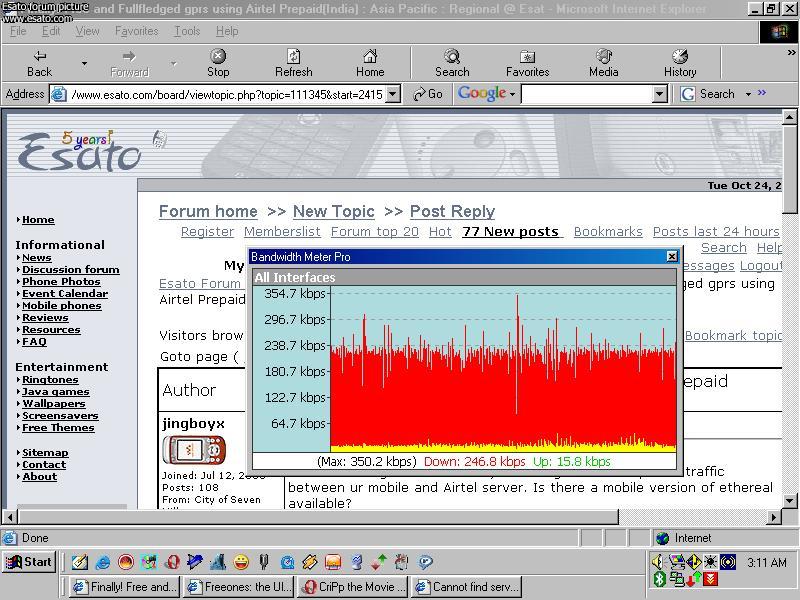This screenshot has height=600, width=800.
Task: Launch Internet Explorer from Quick Launch
Action: 103,562
